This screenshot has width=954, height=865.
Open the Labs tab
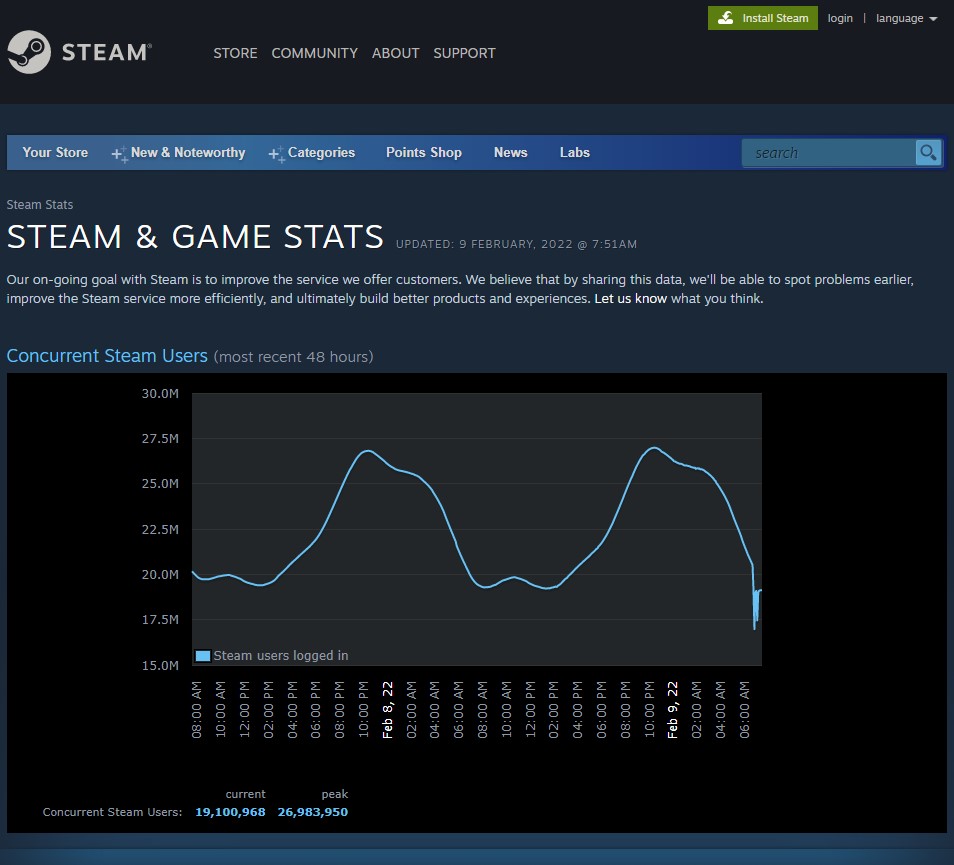575,153
